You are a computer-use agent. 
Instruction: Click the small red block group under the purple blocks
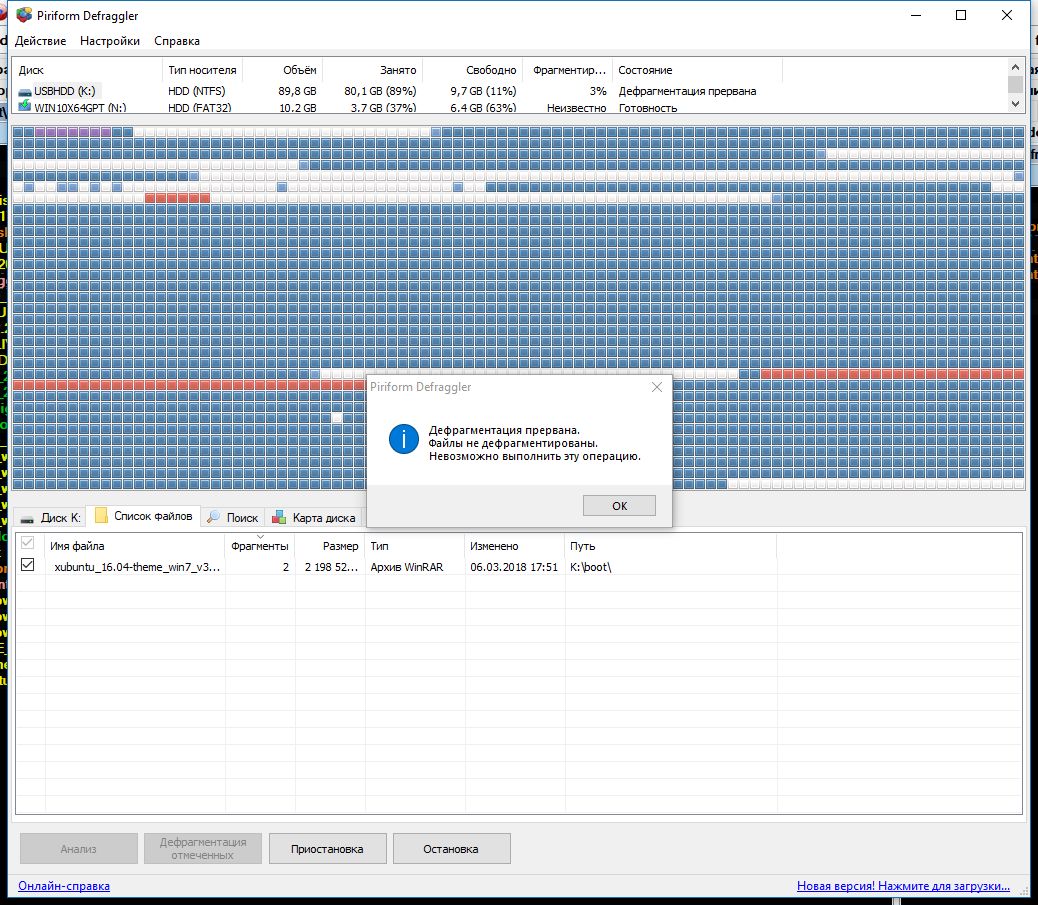pos(177,197)
